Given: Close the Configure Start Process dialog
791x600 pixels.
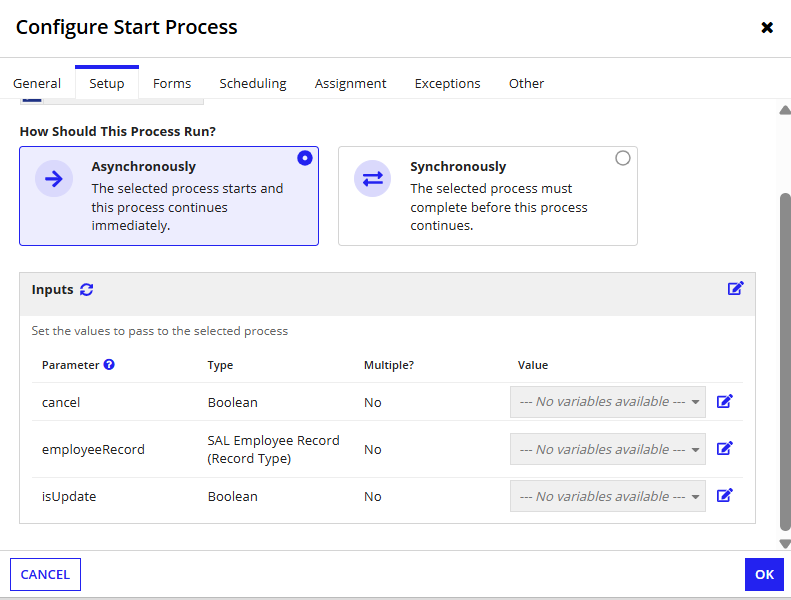Looking at the screenshot, I should pyautogui.click(x=767, y=27).
